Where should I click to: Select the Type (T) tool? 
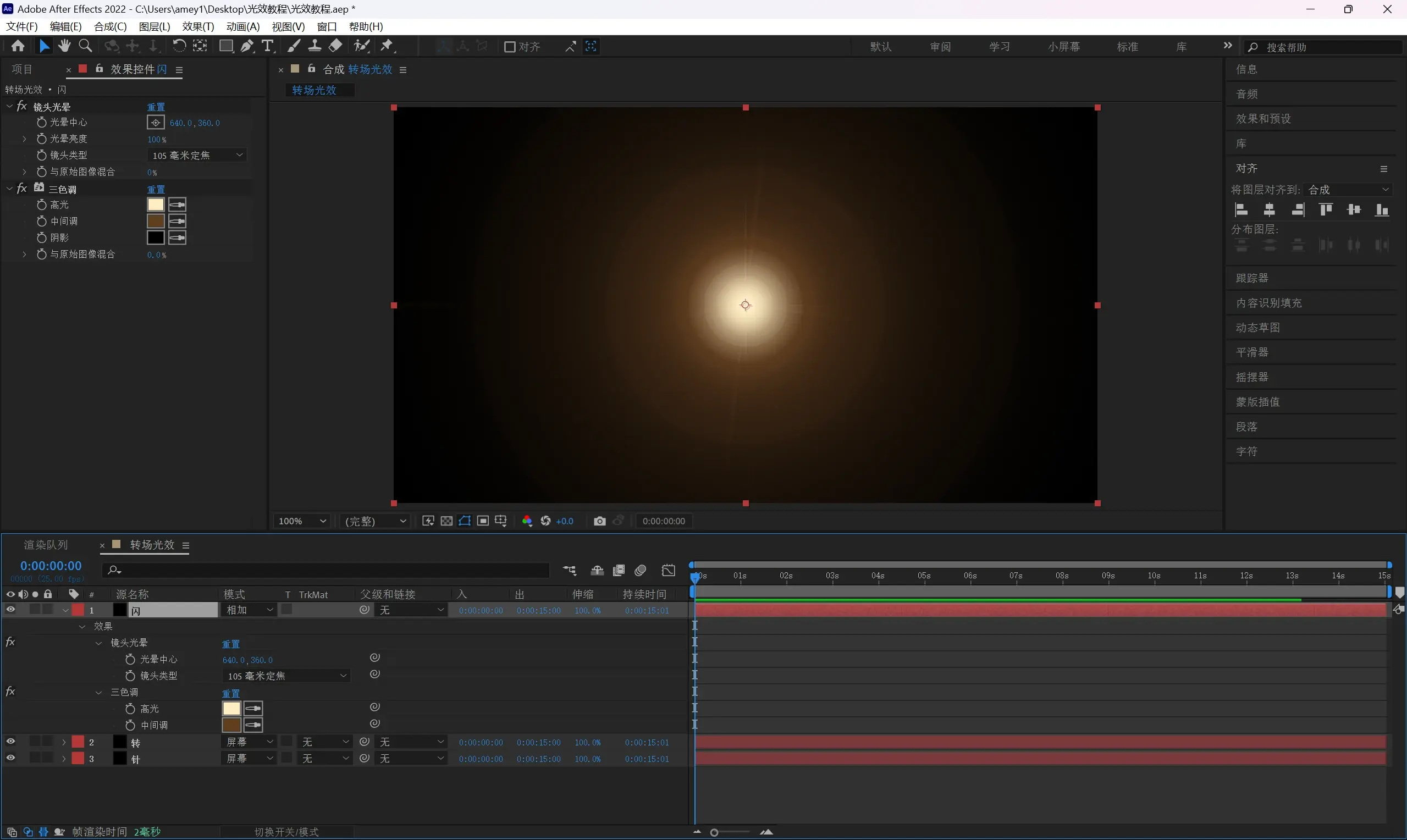268,46
